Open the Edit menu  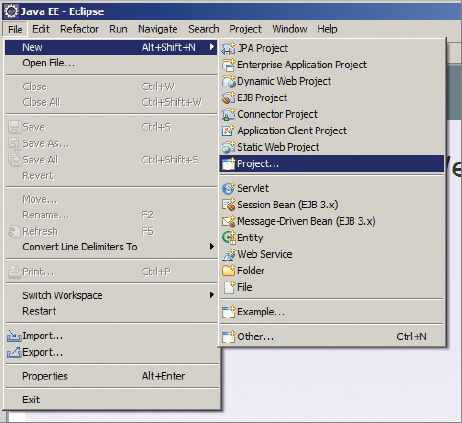(x=41, y=29)
